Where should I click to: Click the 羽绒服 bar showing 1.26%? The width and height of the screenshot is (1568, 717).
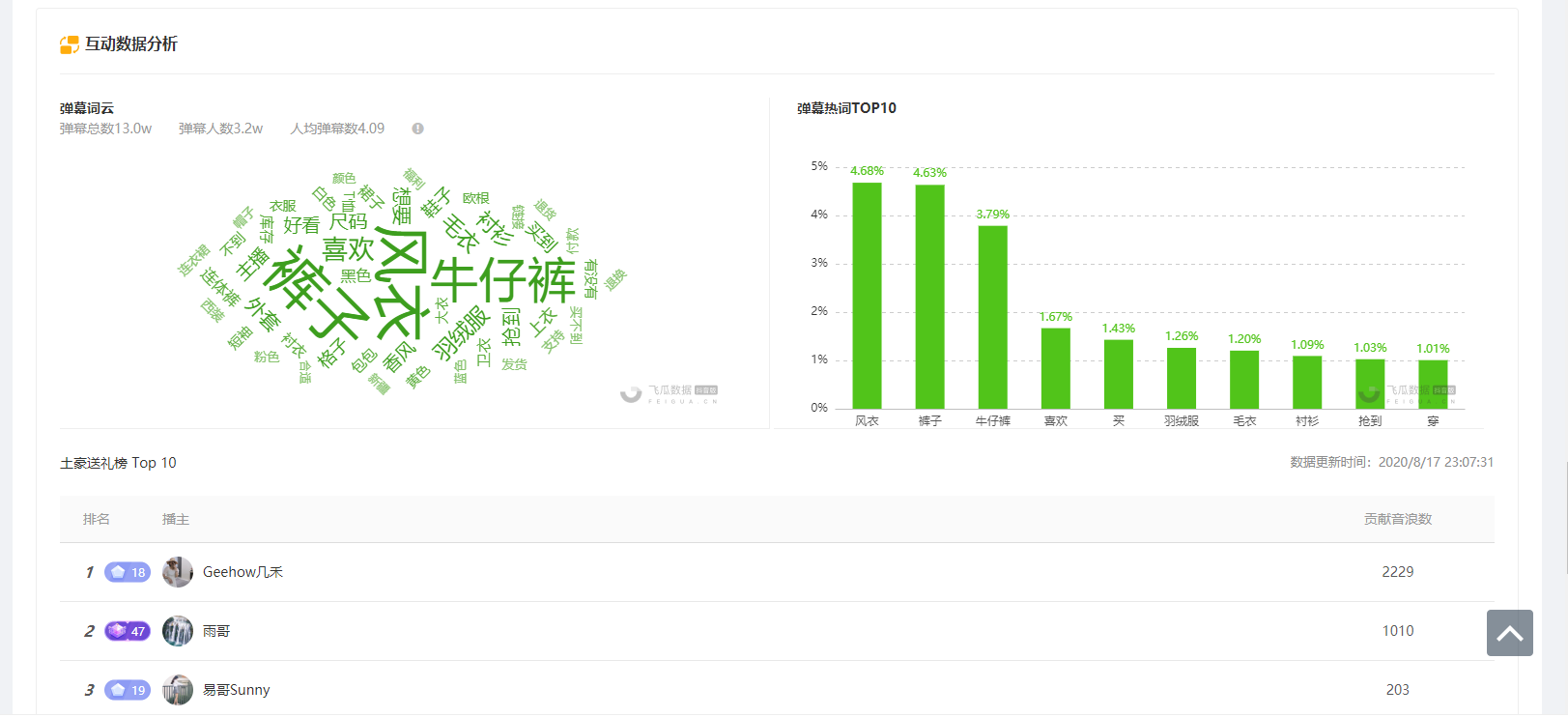point(1182,378)
